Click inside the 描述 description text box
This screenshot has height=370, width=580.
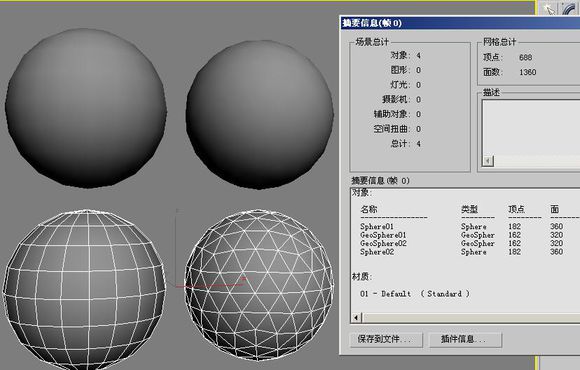(531, 128)
